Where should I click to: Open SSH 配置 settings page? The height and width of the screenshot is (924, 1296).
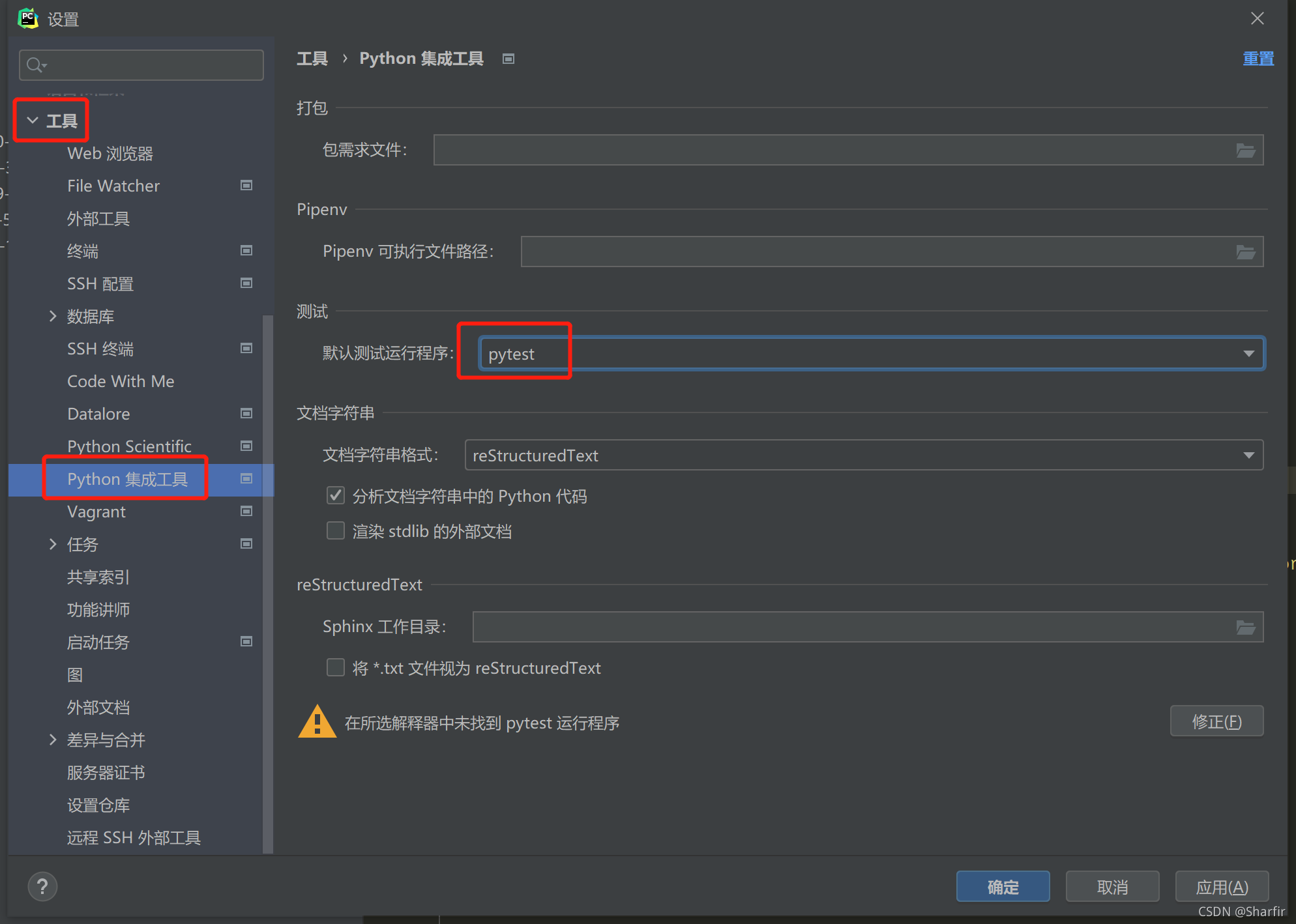(100, 284)
